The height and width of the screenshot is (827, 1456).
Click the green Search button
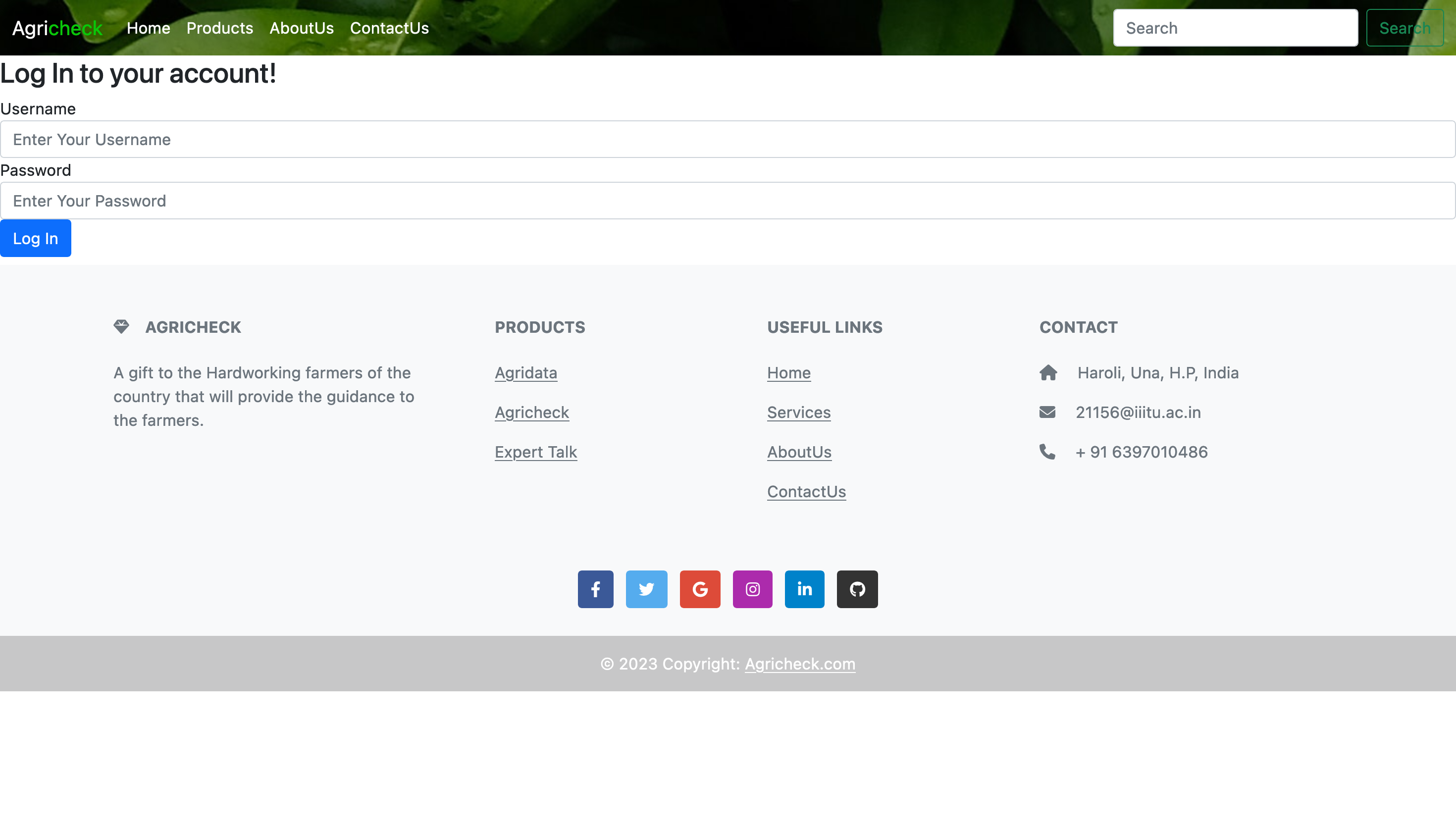pyautogui.click(x=1404, y=28)
